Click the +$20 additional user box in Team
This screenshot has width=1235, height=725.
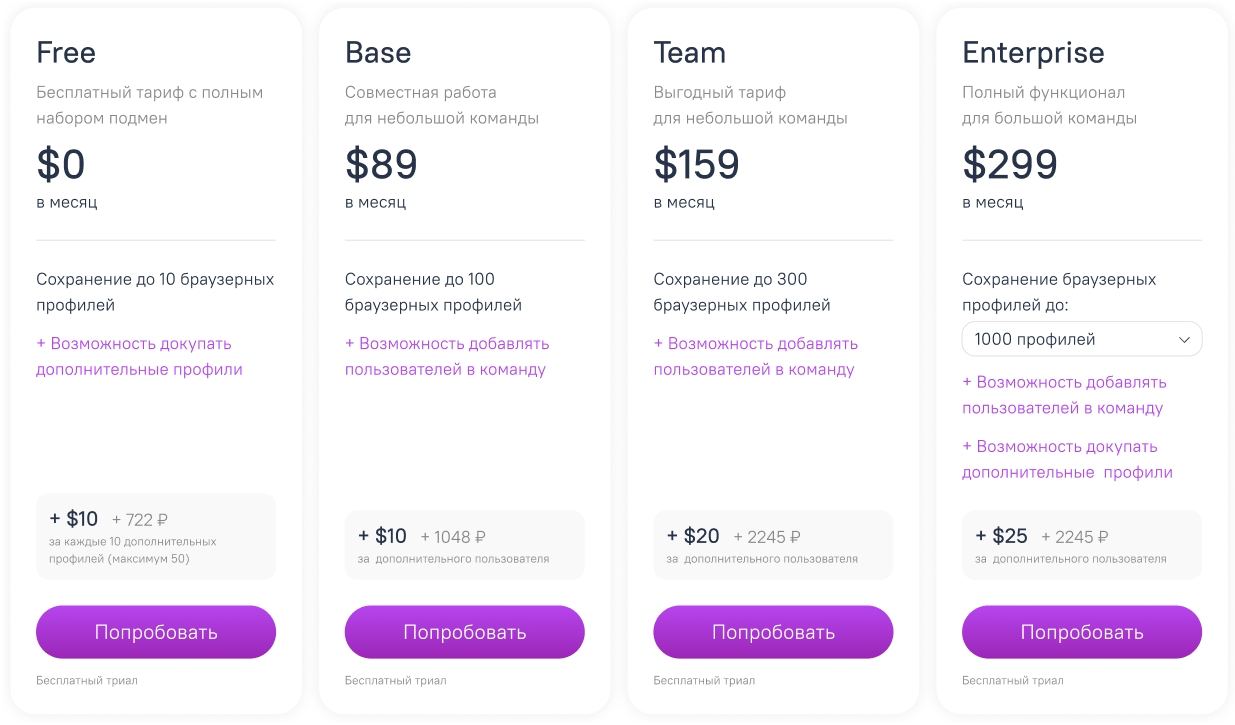coord(773,545)
